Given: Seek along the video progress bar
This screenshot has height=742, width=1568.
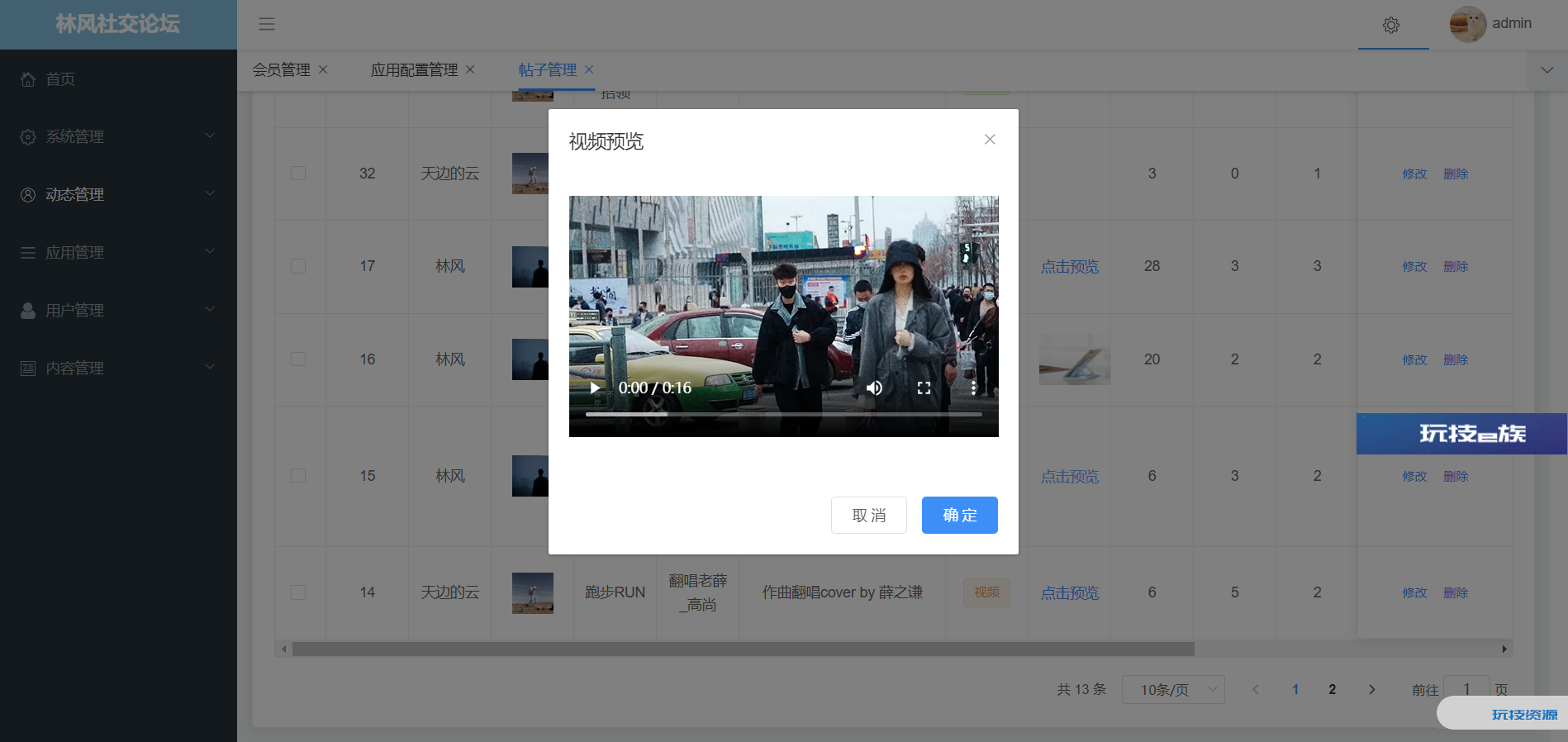Looking at the screenshot, I should point(783,414).
